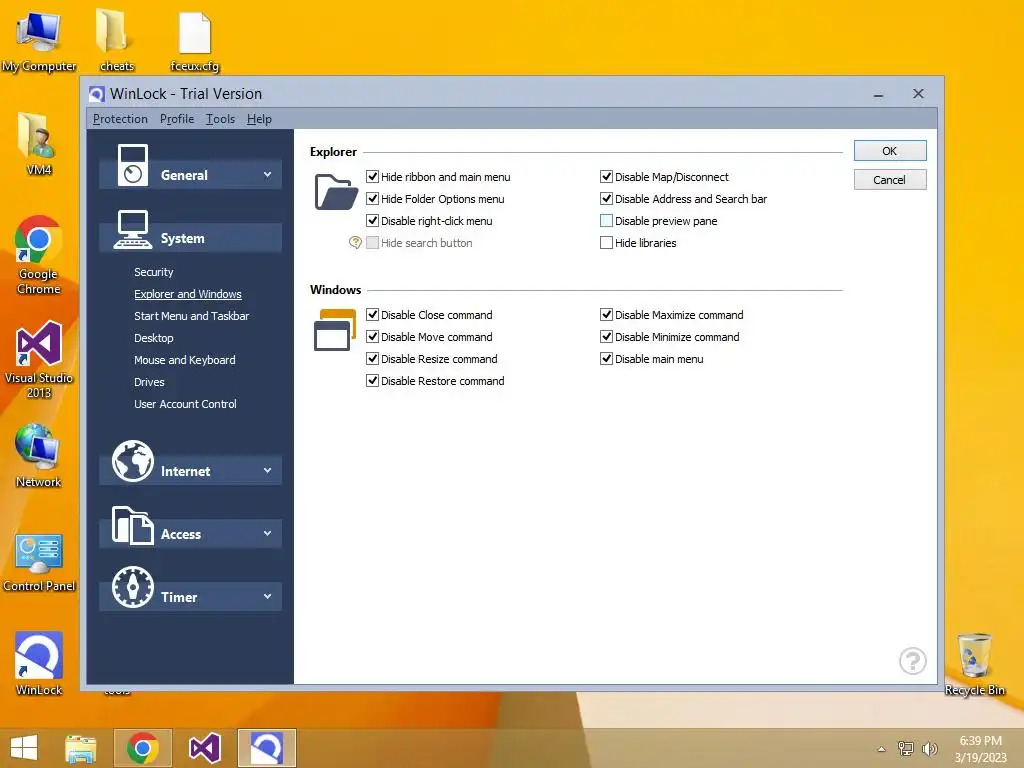Select the VM4 desktop folder icon
The image size is (1024, 768).
tap(39, 144)
